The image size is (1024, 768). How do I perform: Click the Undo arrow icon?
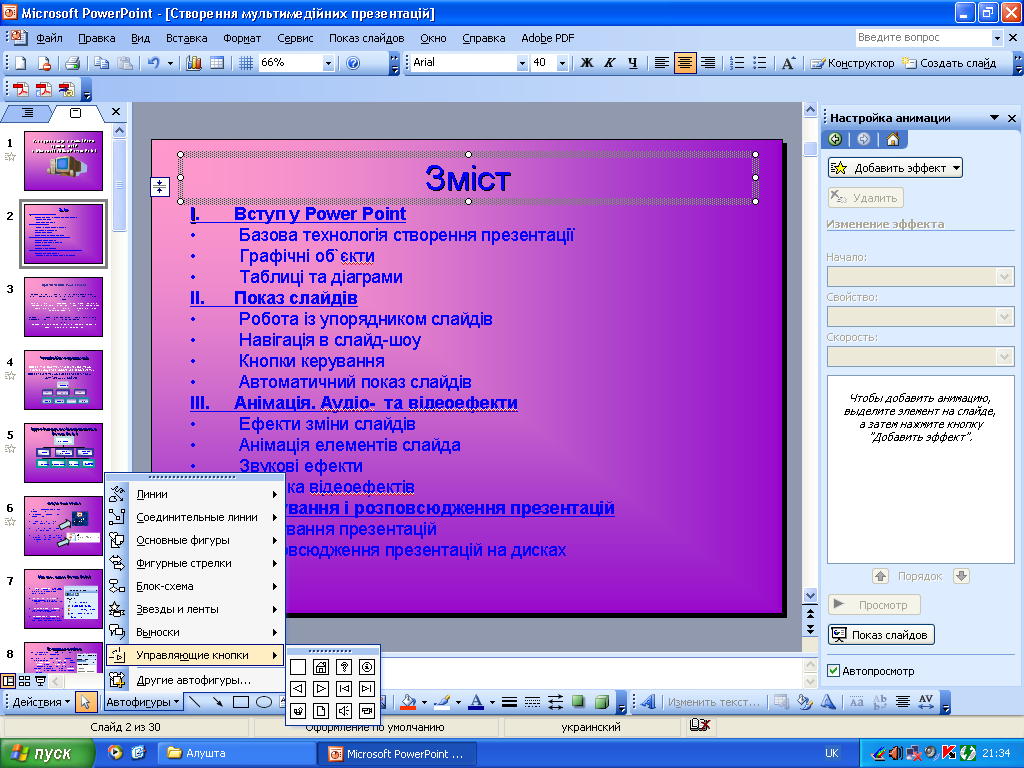(x=153, y=63)
